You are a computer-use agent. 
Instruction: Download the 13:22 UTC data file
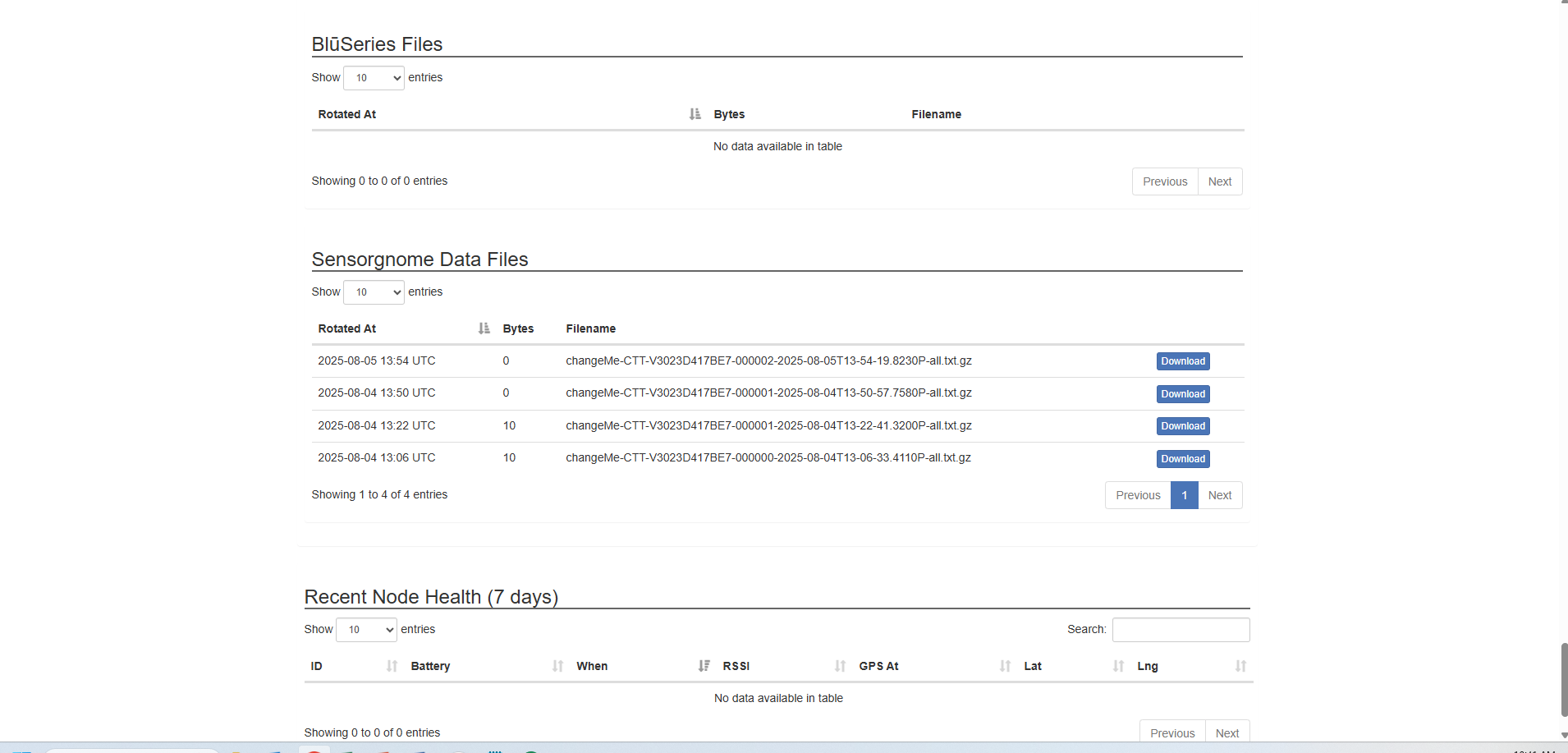point(1183,426)
